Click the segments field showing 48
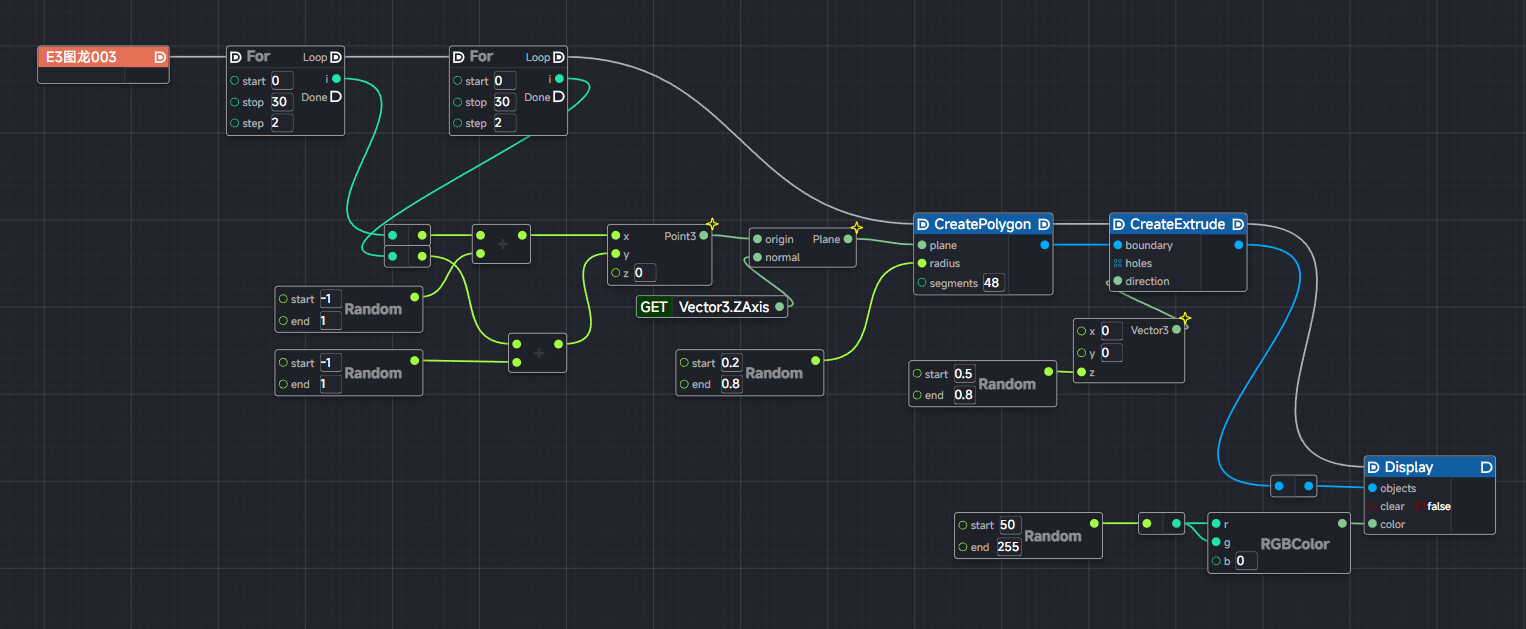The height and width of the screenshot is (629, 1526). [994, 283]
